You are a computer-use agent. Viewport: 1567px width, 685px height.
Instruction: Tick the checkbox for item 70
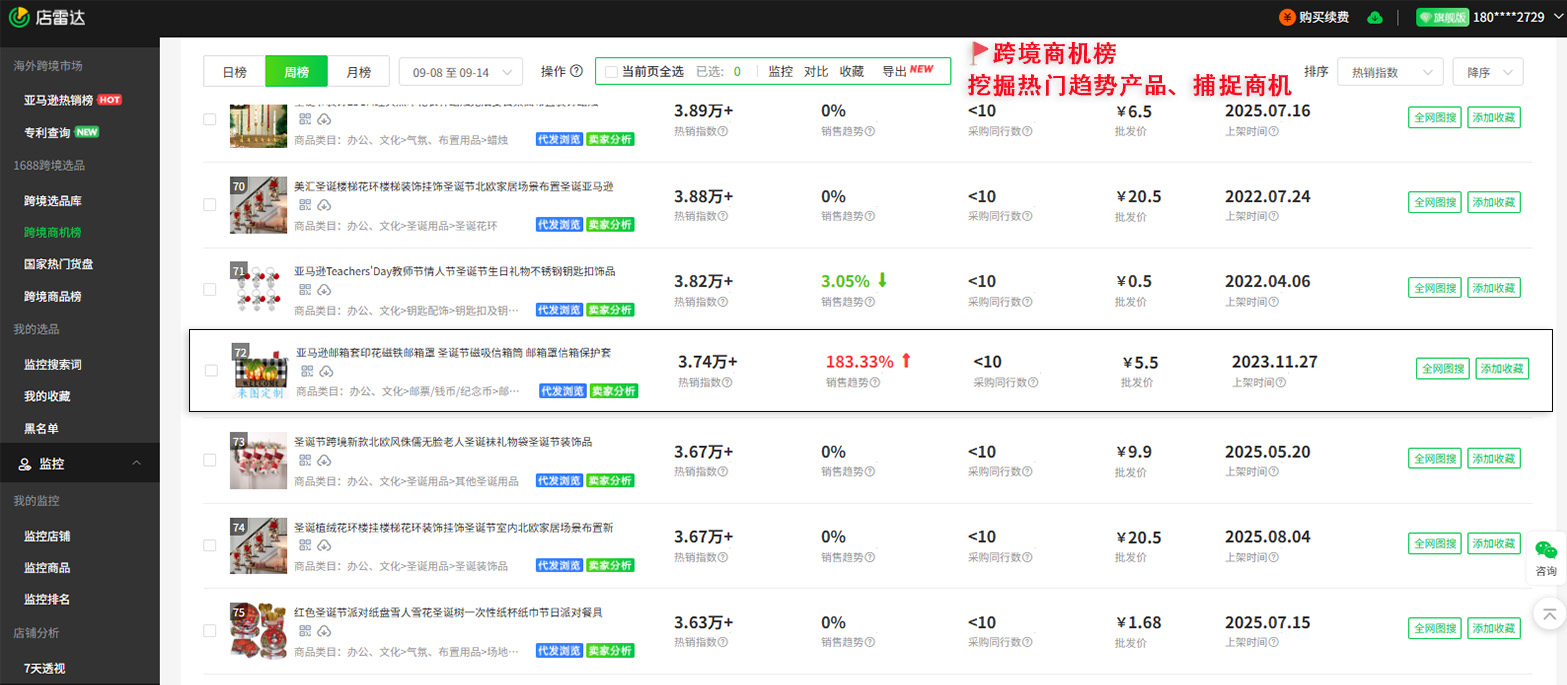click(209, 204)
